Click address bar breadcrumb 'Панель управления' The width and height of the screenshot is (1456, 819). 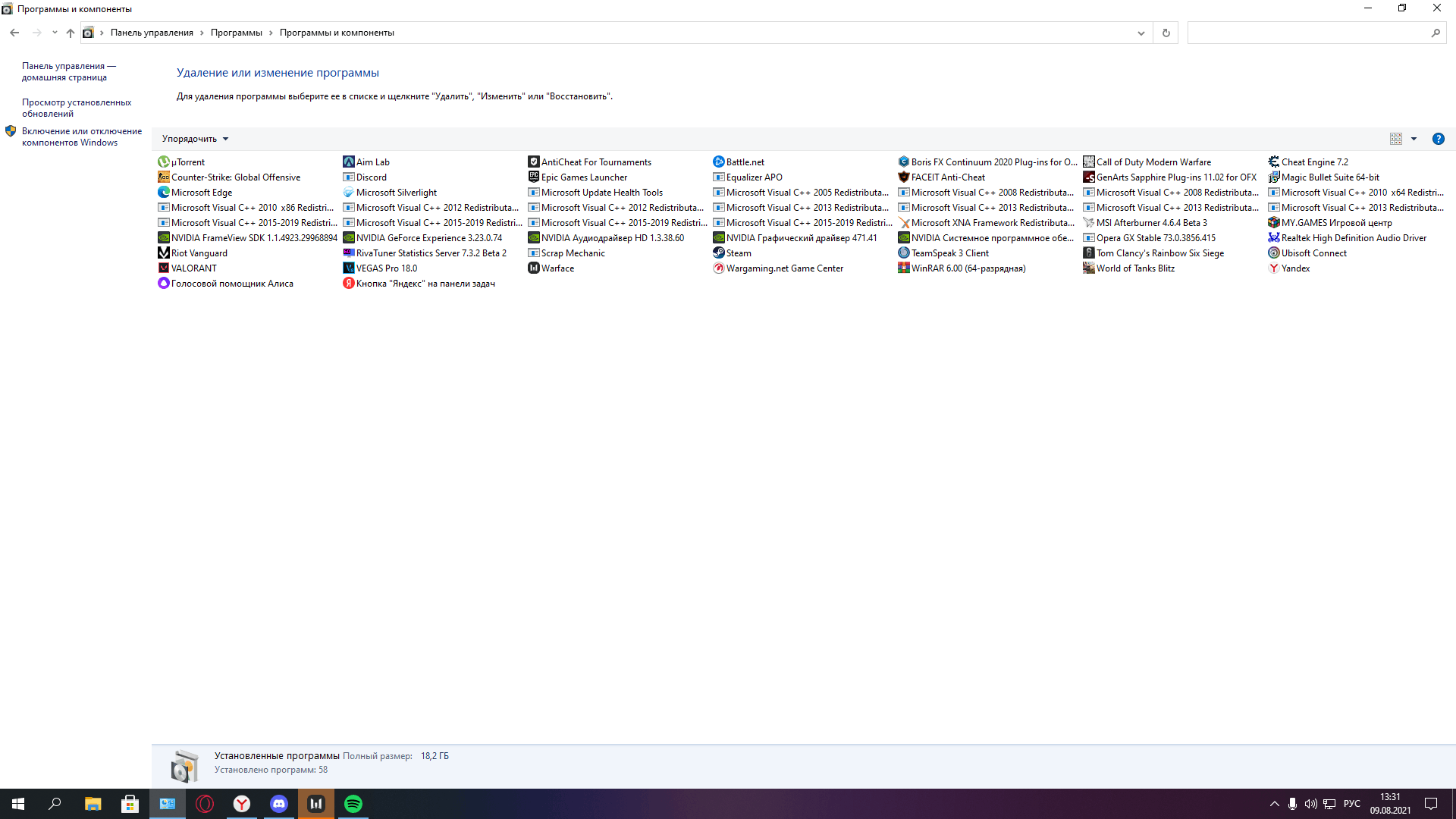[151, 33]
